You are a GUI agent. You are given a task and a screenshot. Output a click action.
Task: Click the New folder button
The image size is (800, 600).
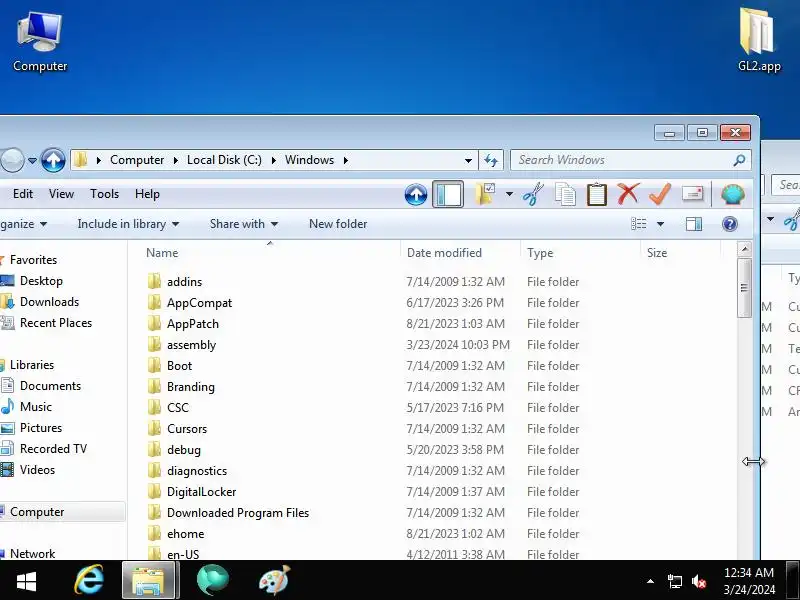point(338,224)
